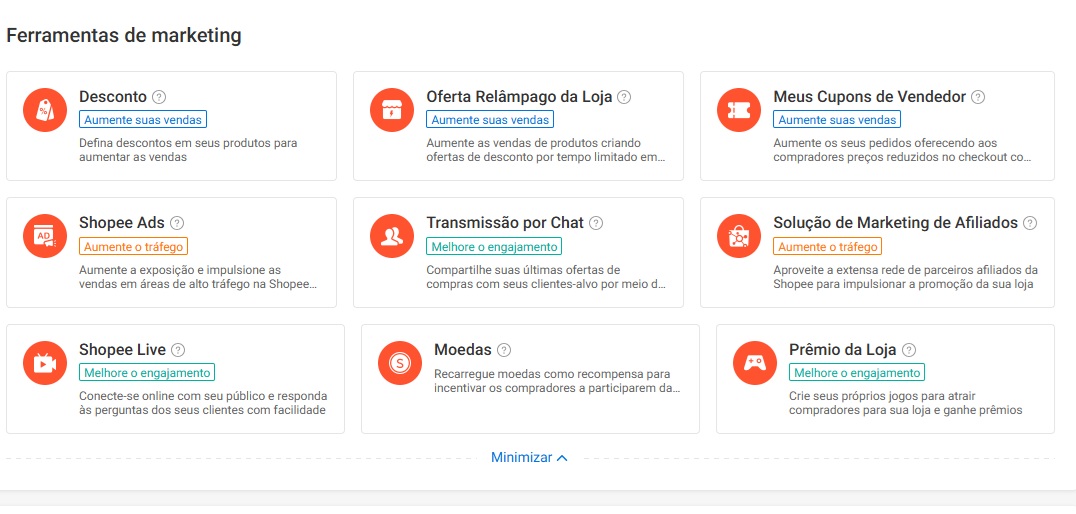Click 'Melhore o engajamento' tag under Transmissão por Chat
Image resolution: width=1076 pixels, height=514 pixels.
[x=494, y=246]
